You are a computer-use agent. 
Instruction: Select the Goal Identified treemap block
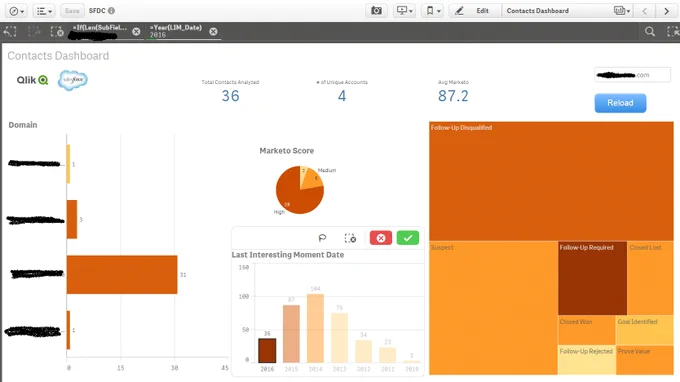click(645, 330)
